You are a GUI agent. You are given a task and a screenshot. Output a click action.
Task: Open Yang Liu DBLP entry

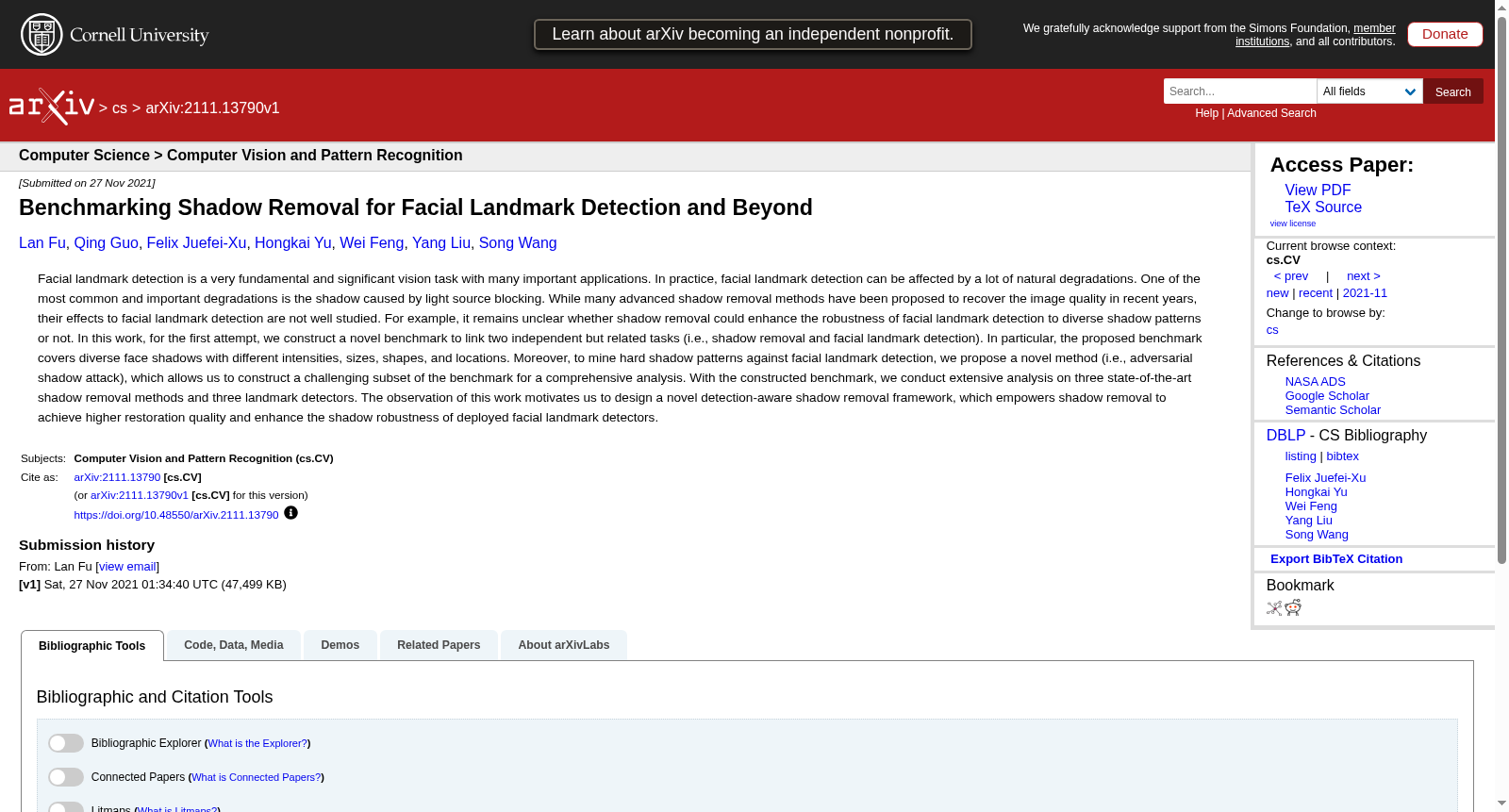[x=1308, y=521]
